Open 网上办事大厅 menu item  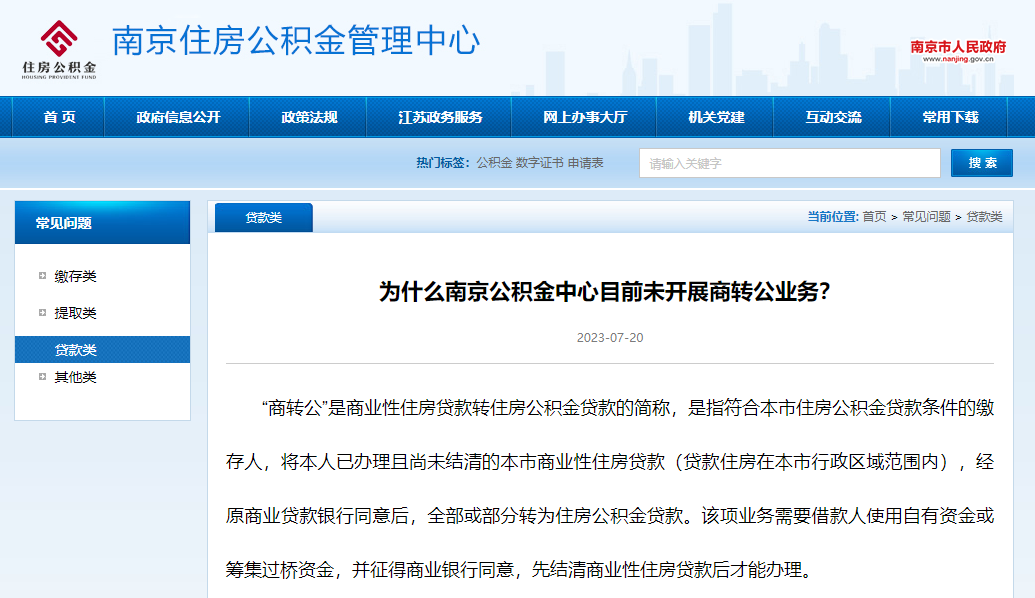pyautogui.click(x=585, y=117)
